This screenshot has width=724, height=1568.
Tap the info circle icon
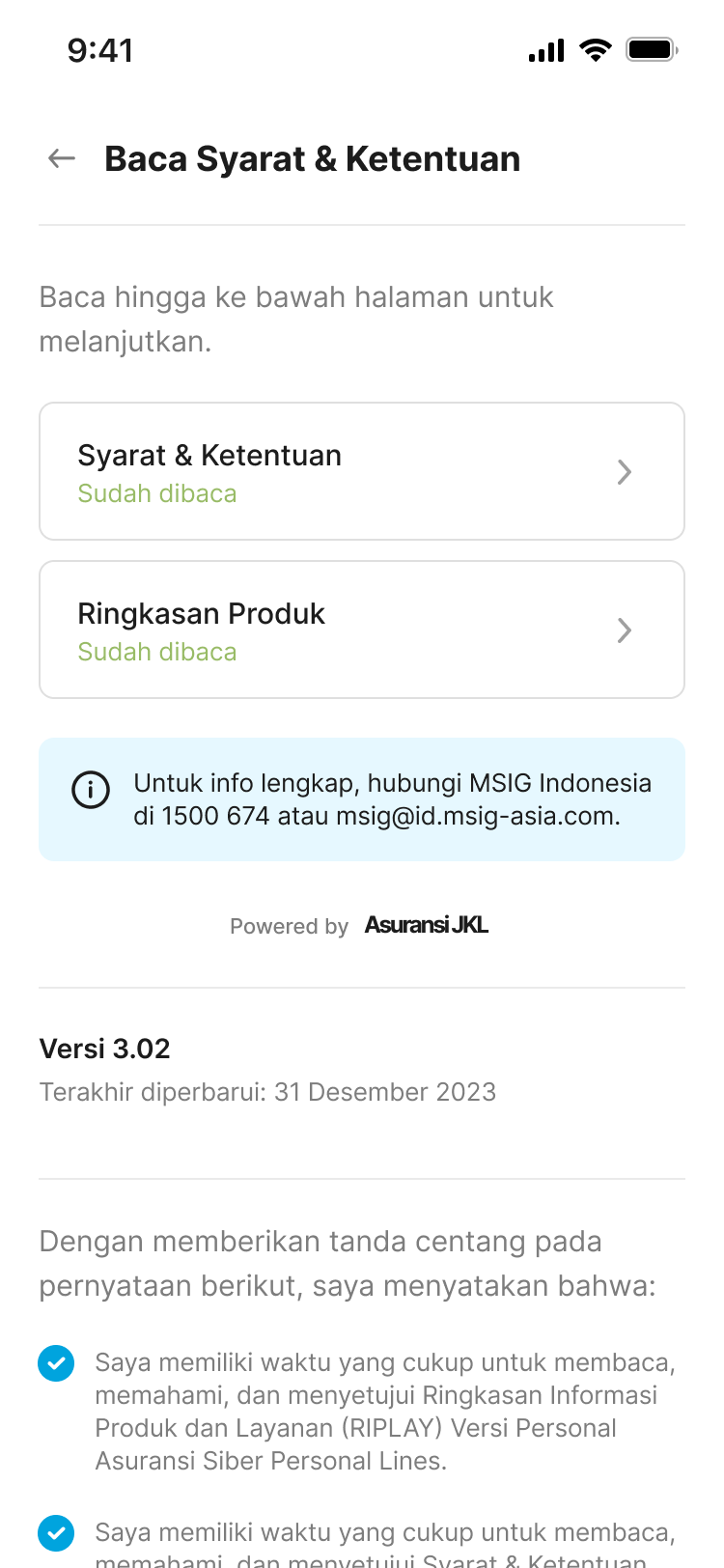tap(91, 791)
